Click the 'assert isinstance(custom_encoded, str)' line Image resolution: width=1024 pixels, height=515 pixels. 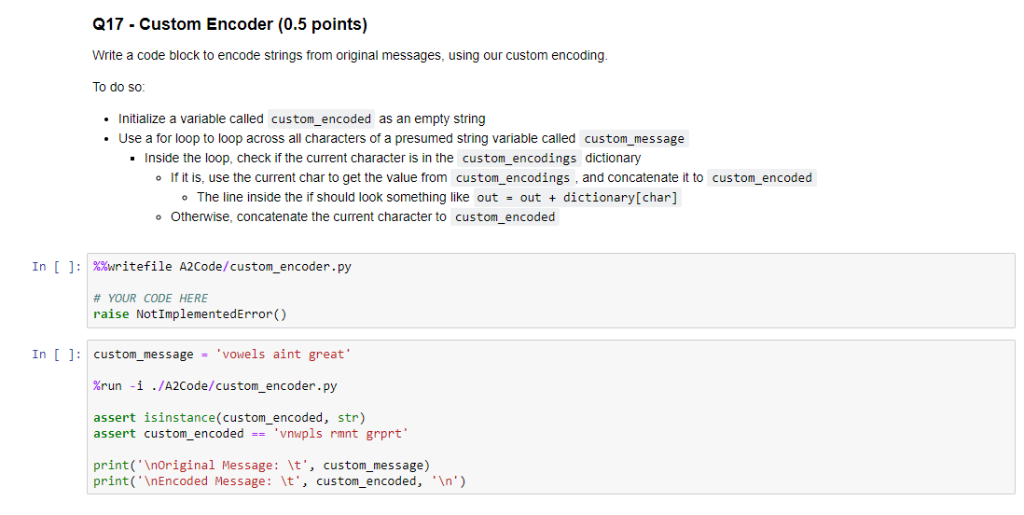(x=229, y=417)
